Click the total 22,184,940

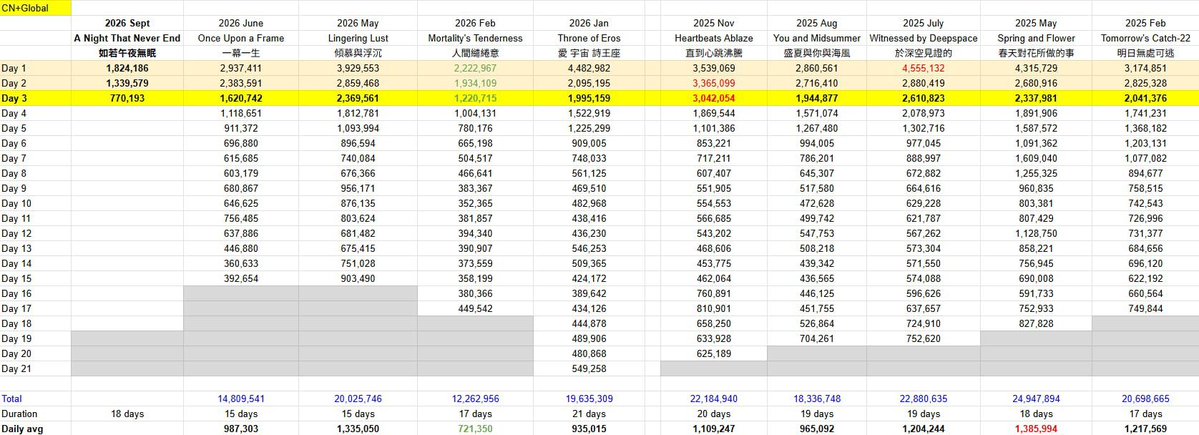(x=714, y=399)
